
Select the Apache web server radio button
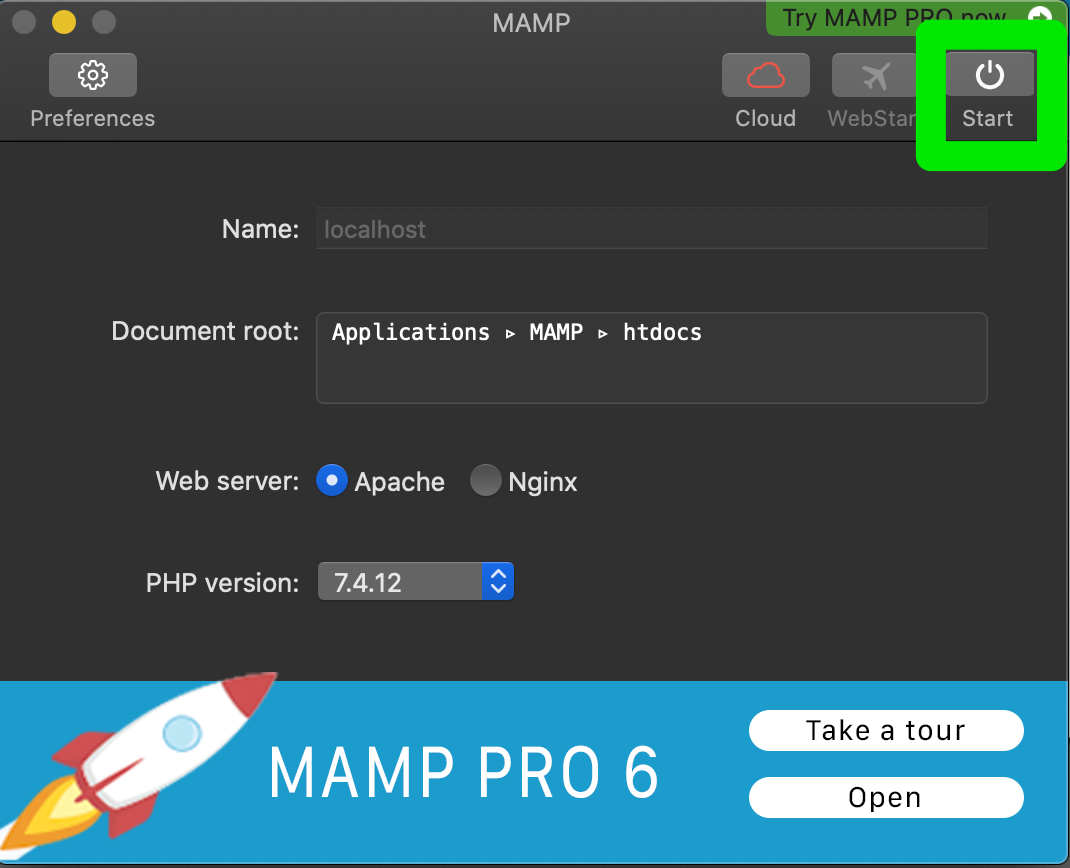[x=332, y=480]
